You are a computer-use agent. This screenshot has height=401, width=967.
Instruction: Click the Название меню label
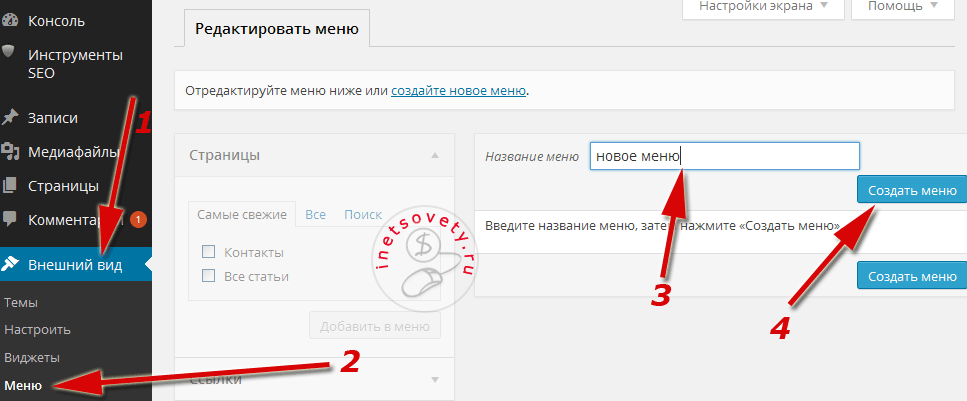[x=532, y=157]
